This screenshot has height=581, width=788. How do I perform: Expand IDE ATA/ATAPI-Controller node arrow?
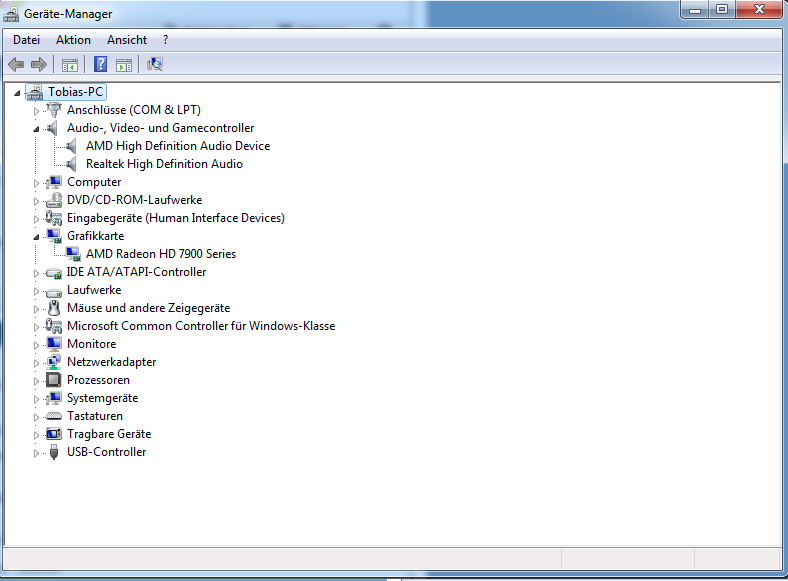tap(36, 273)
